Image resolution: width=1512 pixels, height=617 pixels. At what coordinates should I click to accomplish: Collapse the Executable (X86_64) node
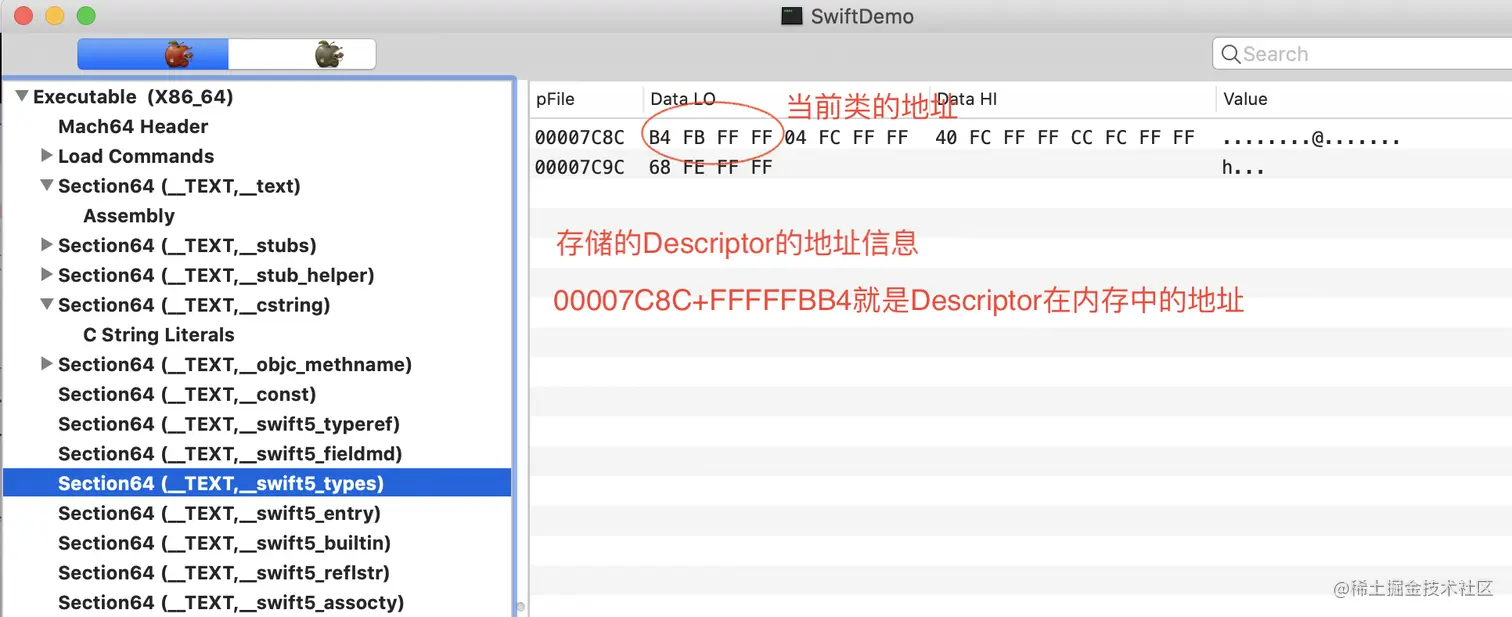tap(22, 97)
